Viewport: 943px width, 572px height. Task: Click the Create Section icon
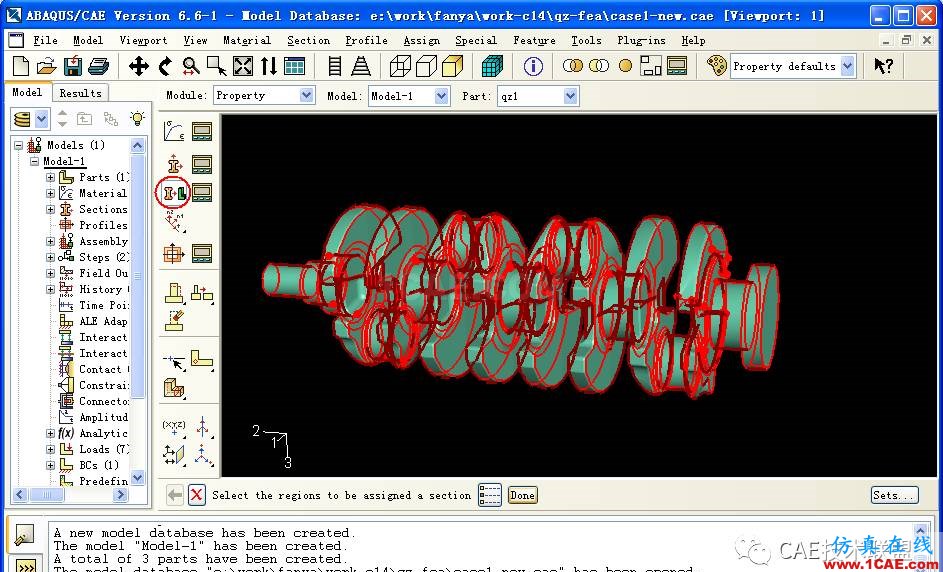174,163
